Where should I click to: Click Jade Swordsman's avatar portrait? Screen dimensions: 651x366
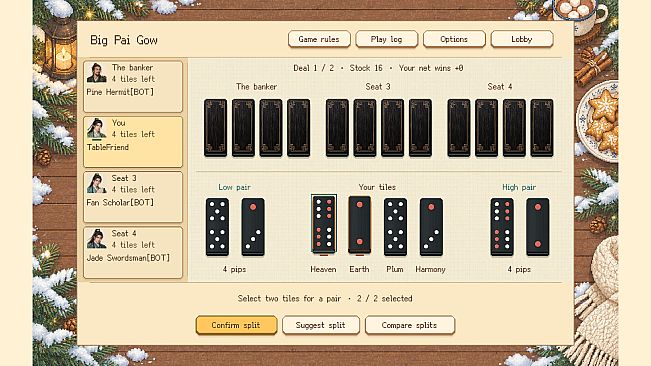pos(97,238)
